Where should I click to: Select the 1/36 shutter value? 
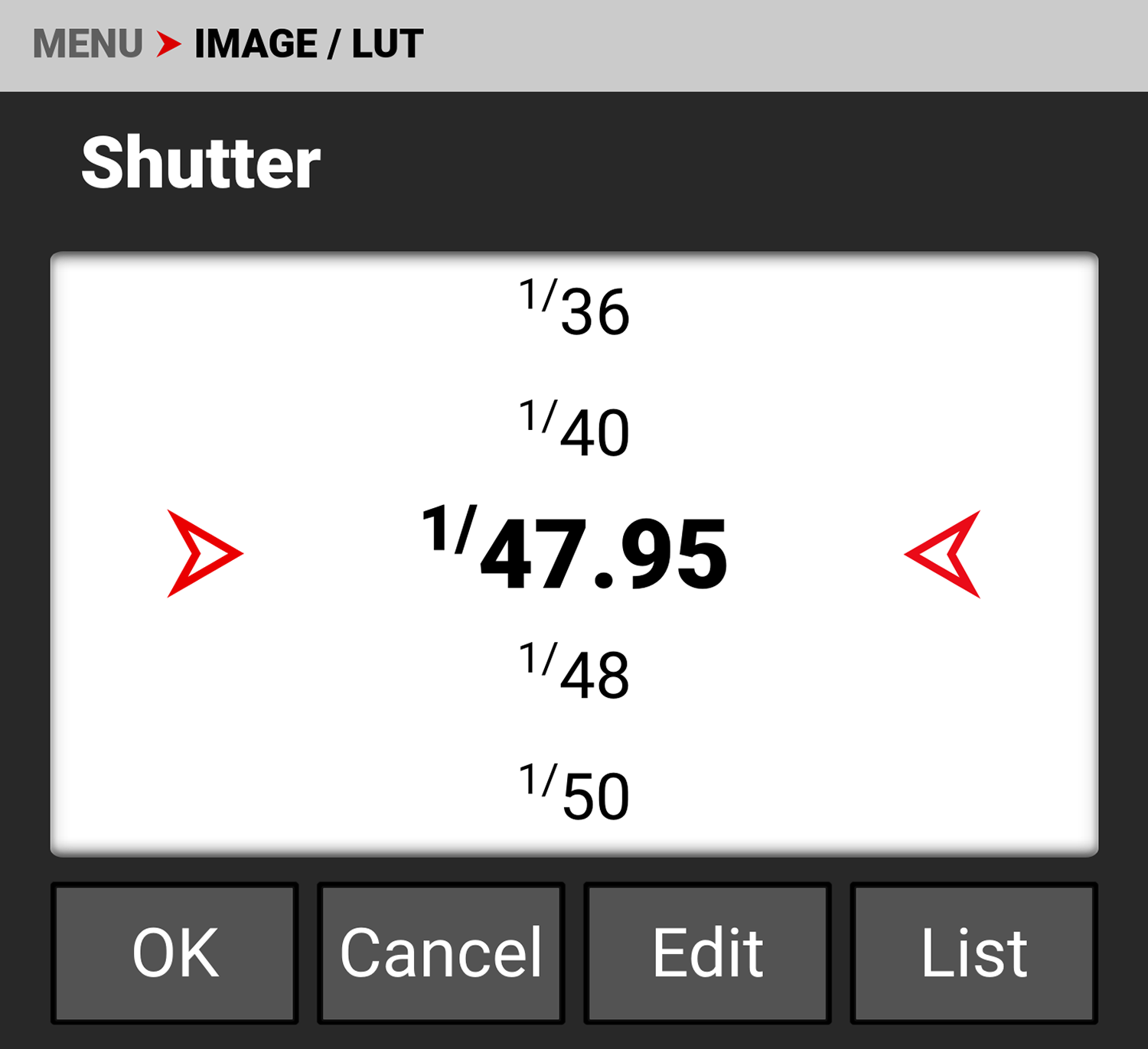click(575, 308)
